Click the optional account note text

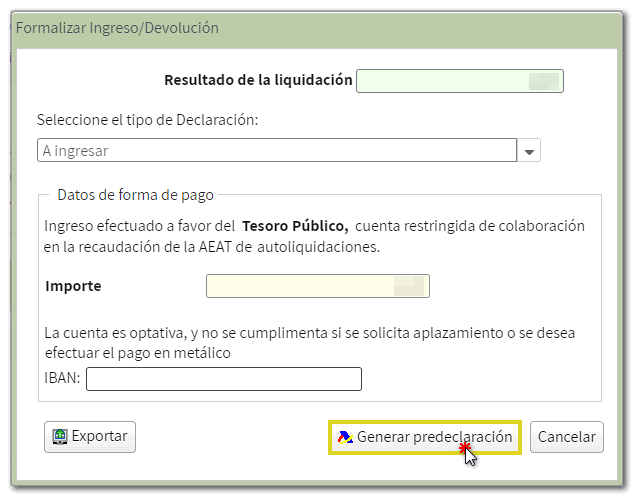point(309,342)
